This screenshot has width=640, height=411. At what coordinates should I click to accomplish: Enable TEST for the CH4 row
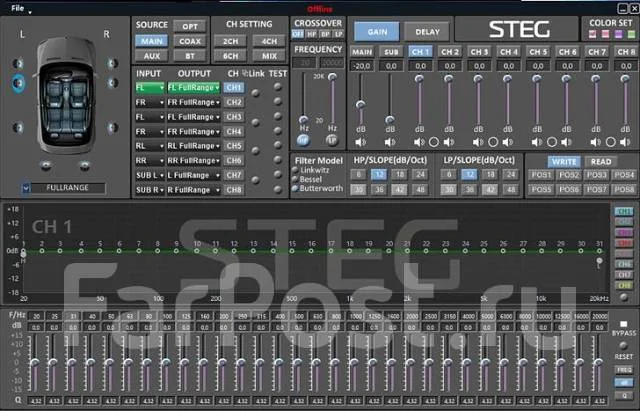coord(278,131)
